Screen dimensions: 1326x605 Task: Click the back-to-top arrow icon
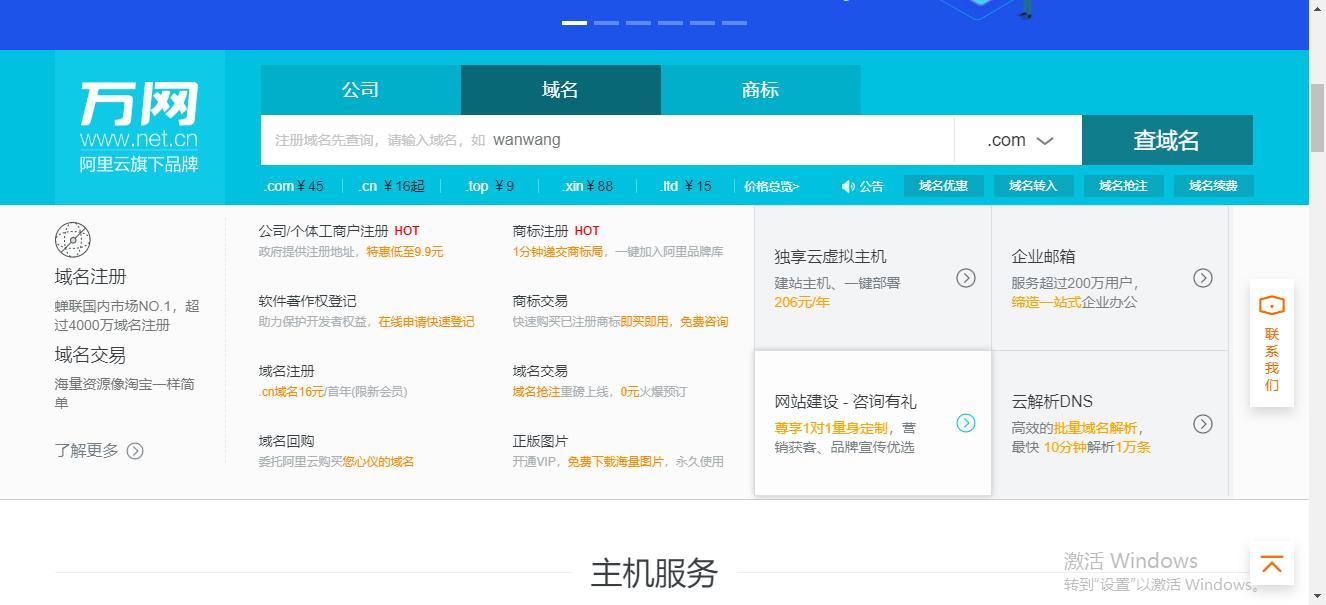pos(1271,564)
